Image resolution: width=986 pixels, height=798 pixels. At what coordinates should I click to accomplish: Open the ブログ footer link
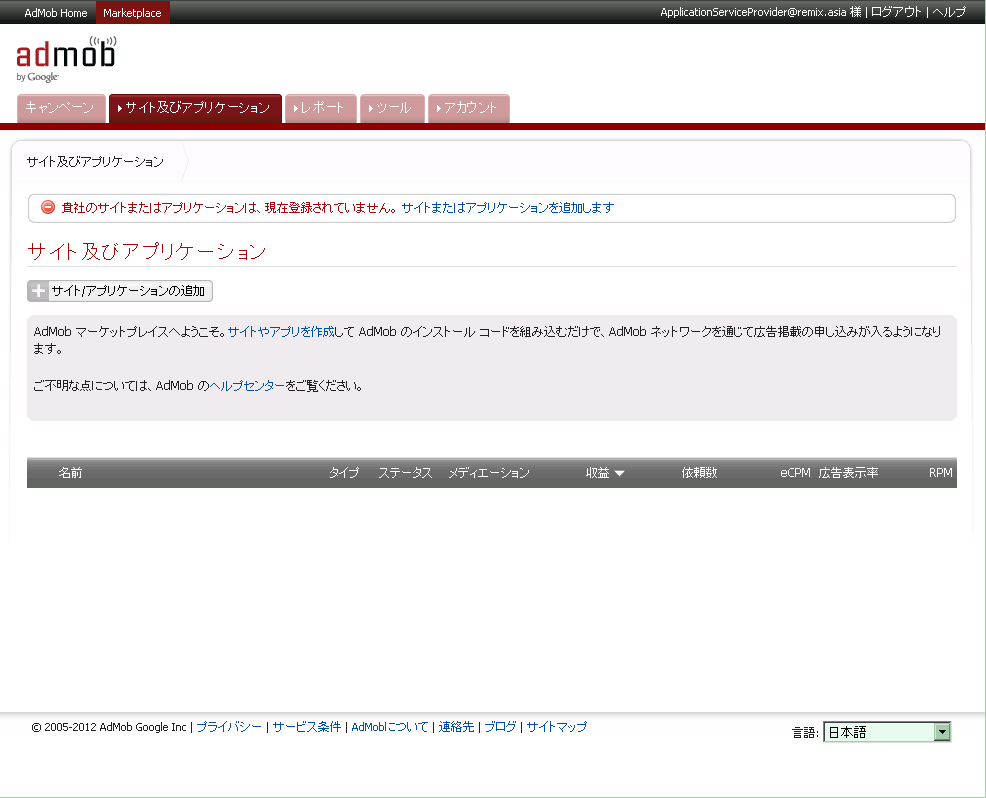(501, 727)
